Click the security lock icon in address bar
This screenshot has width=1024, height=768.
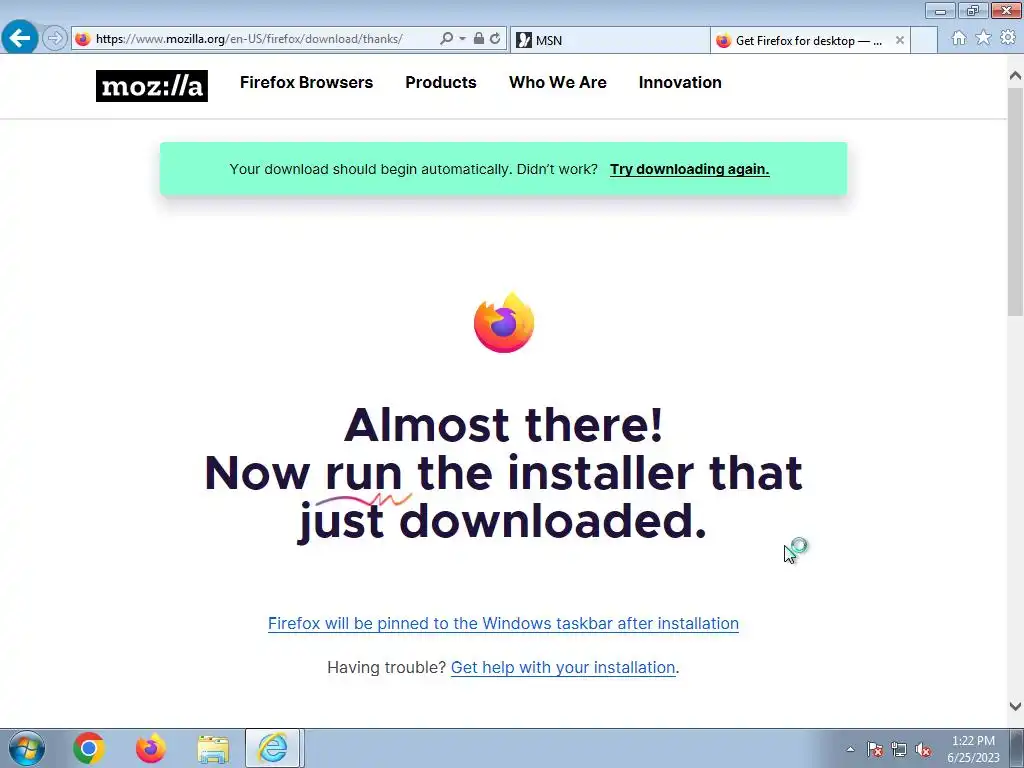pos(479,39)
